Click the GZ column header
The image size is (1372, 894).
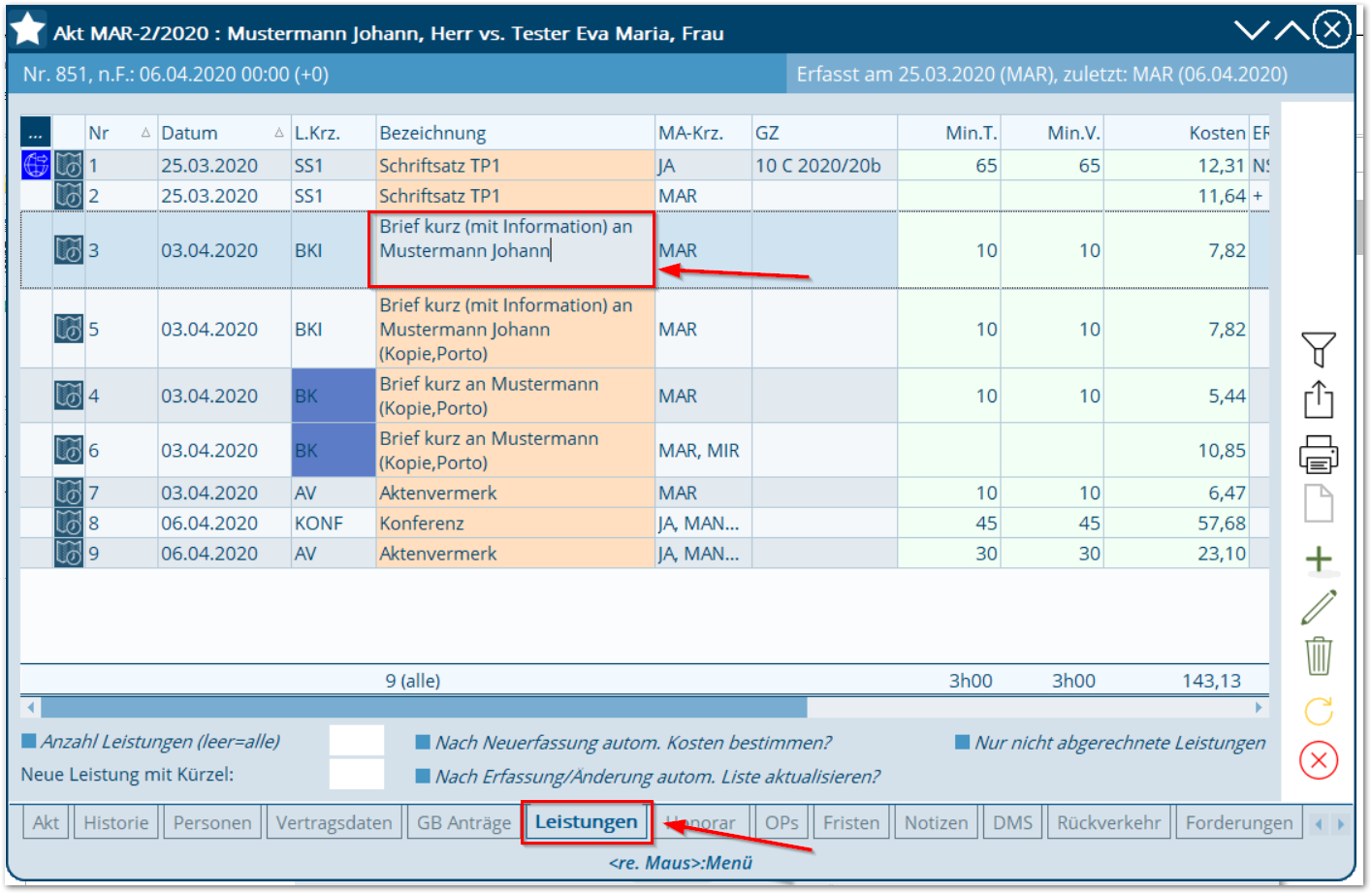point(824,133)
